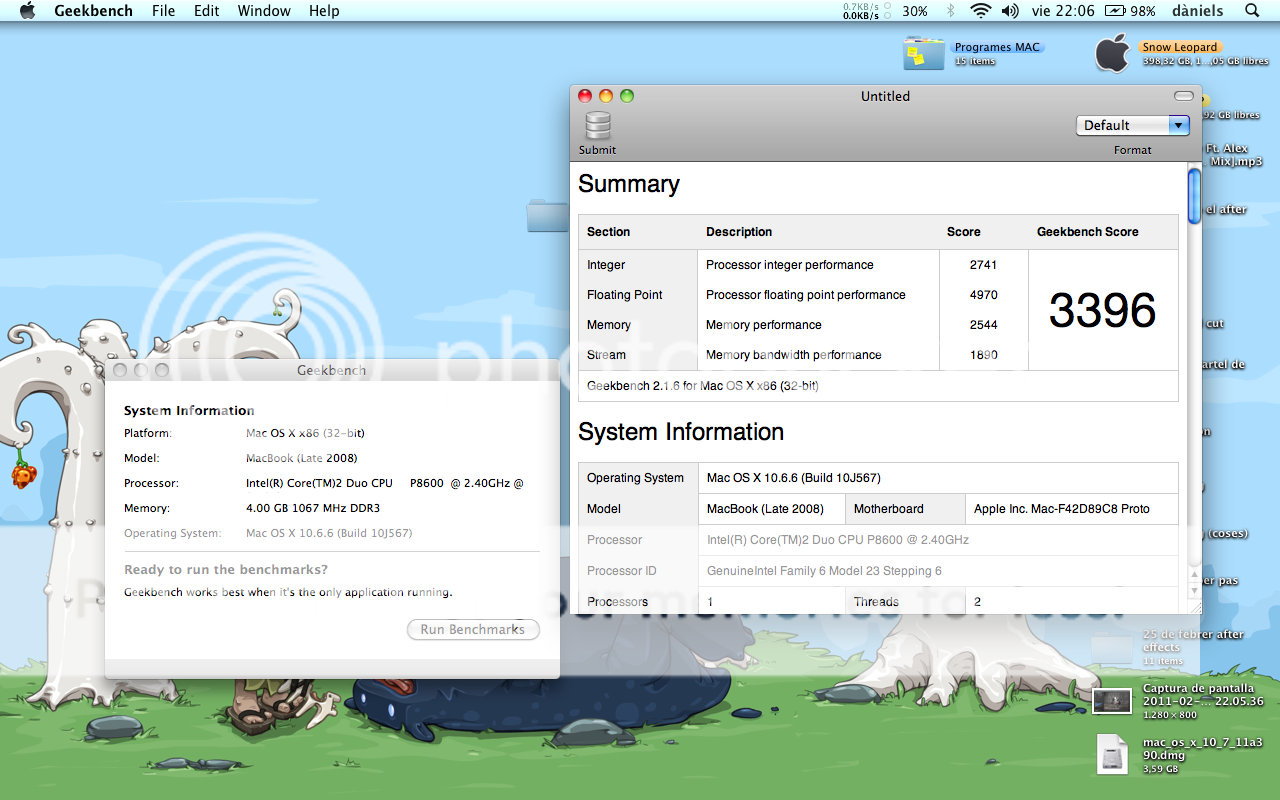Select the Snow Leopard drive icon

click(1112, 53)
